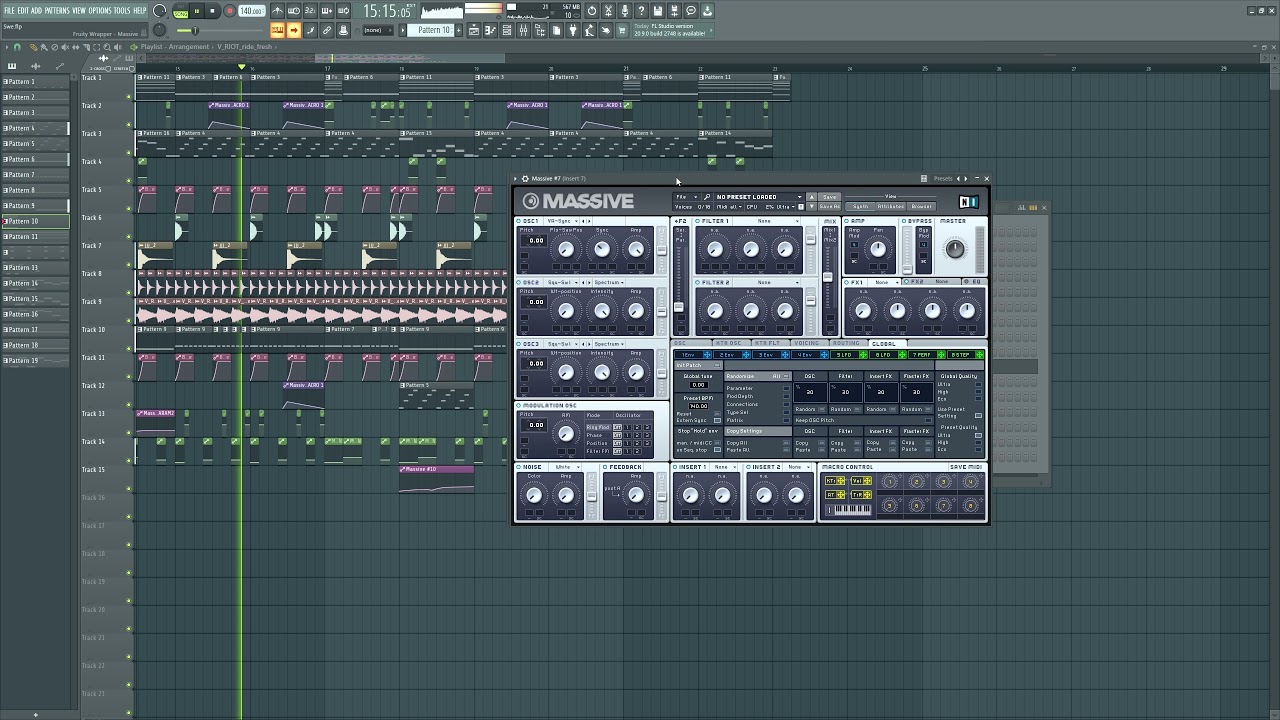Select Pattern 19 in the pattern list
1280x720 pixels.
click(x=35, y=361)
